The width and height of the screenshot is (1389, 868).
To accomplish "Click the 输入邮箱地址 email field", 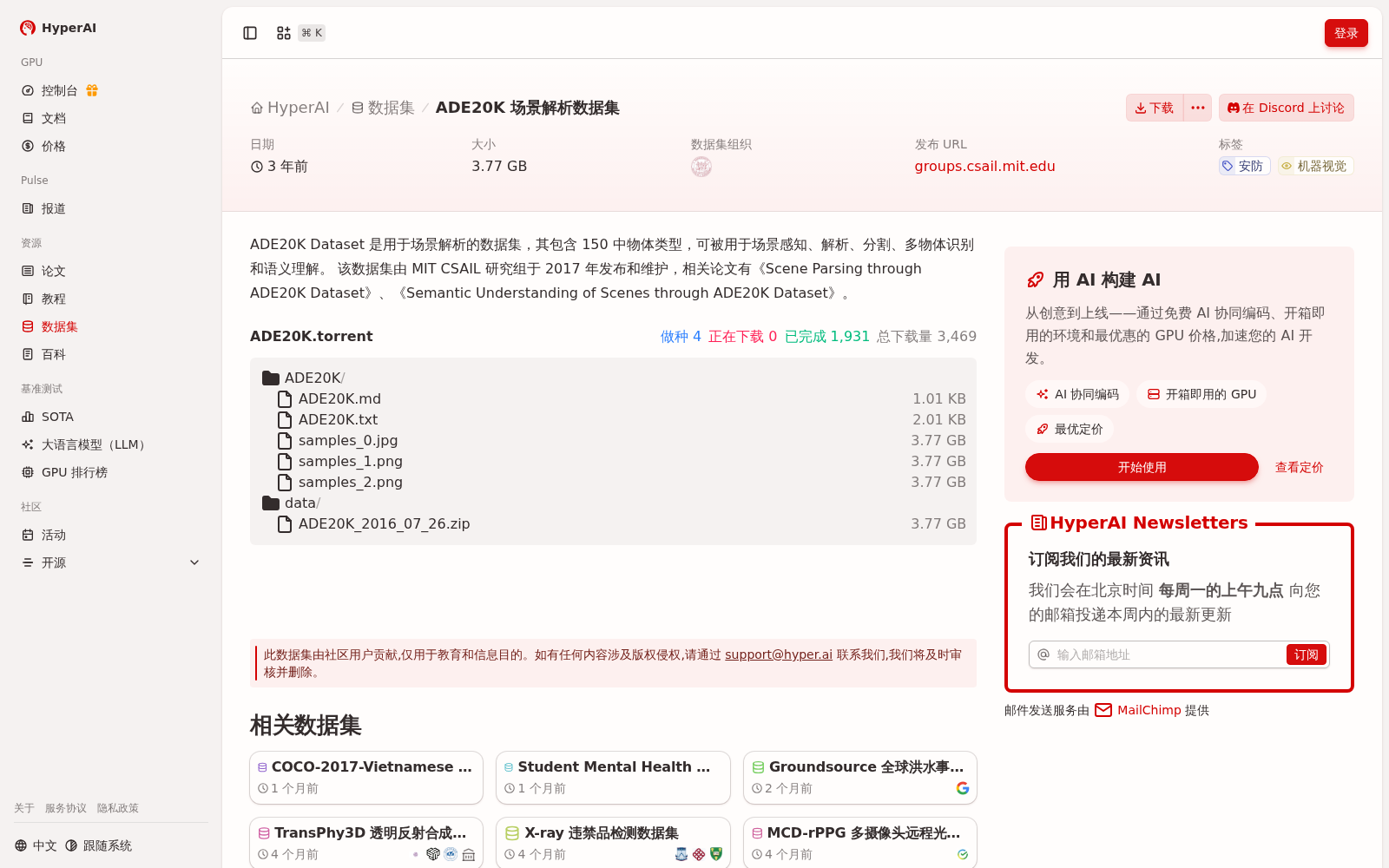I will (x=1168, y=654).
